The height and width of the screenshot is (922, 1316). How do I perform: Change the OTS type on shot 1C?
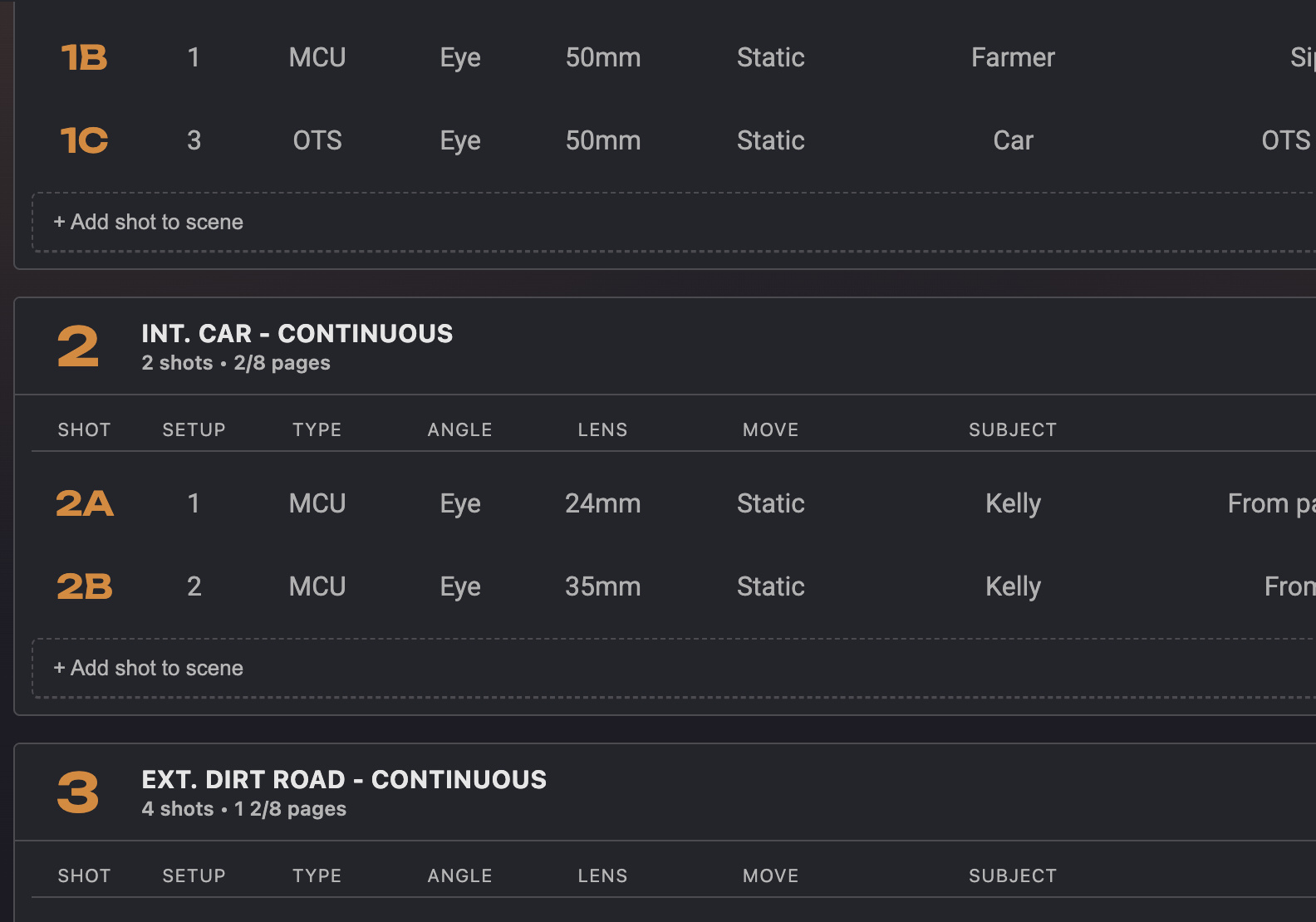(x=317, y=140)
